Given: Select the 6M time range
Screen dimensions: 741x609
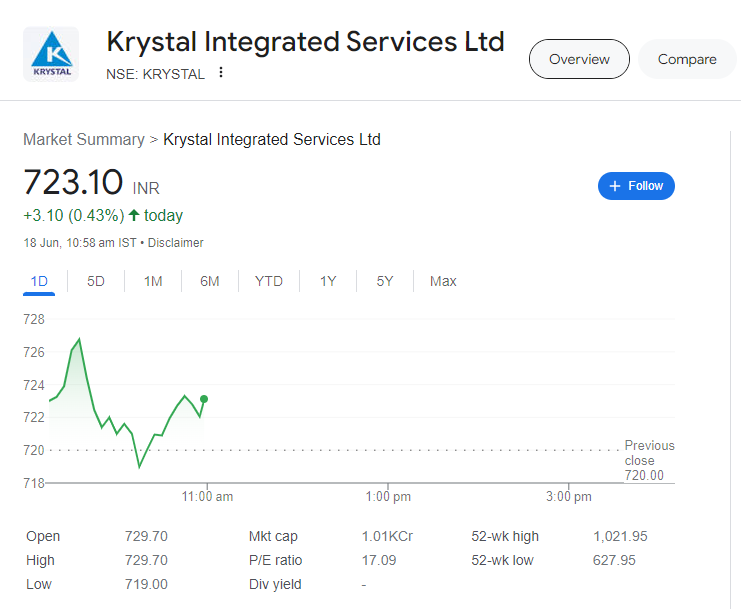Looking at the screenshot, I should (209, 282).
